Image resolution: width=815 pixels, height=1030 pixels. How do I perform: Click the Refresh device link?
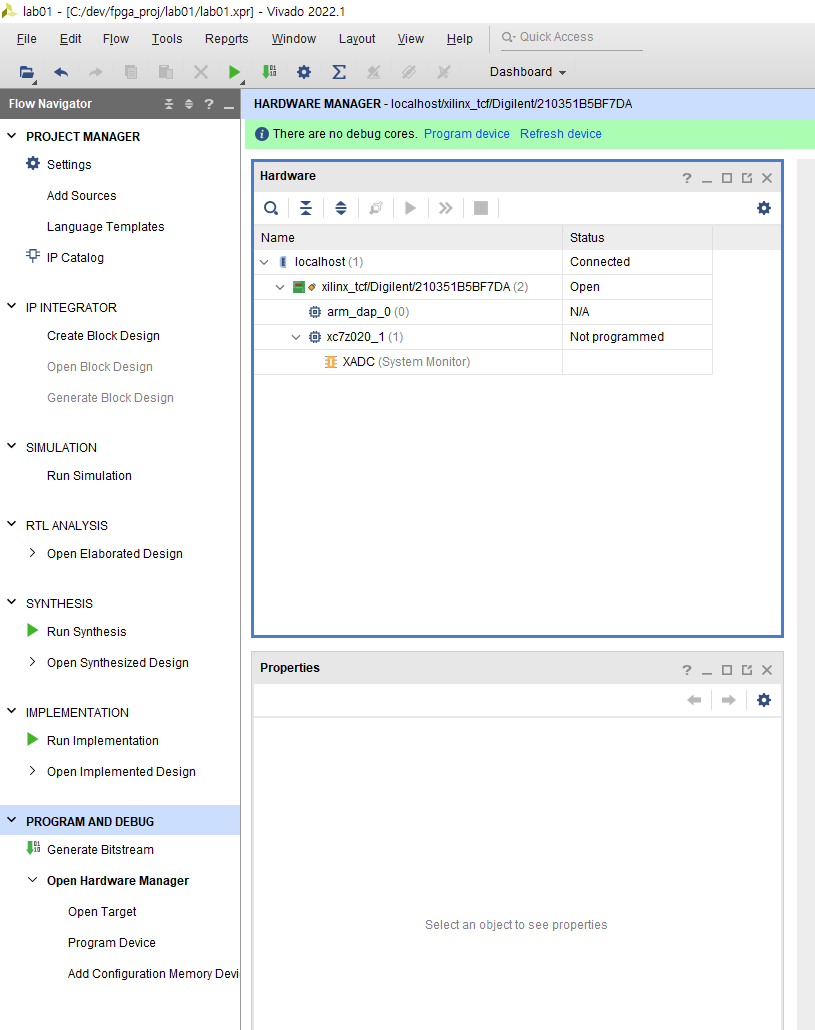tap(561, 134)
